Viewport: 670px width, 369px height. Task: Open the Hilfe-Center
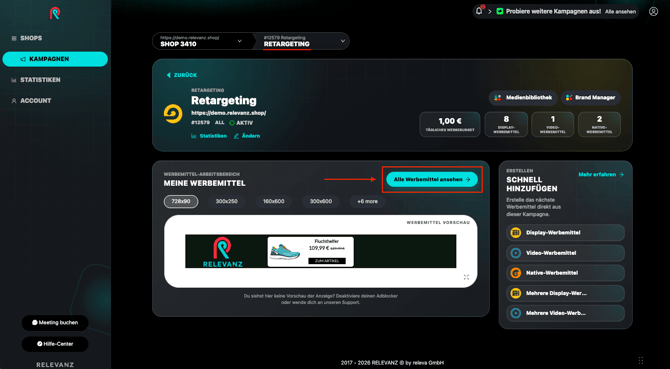(55, 344)
